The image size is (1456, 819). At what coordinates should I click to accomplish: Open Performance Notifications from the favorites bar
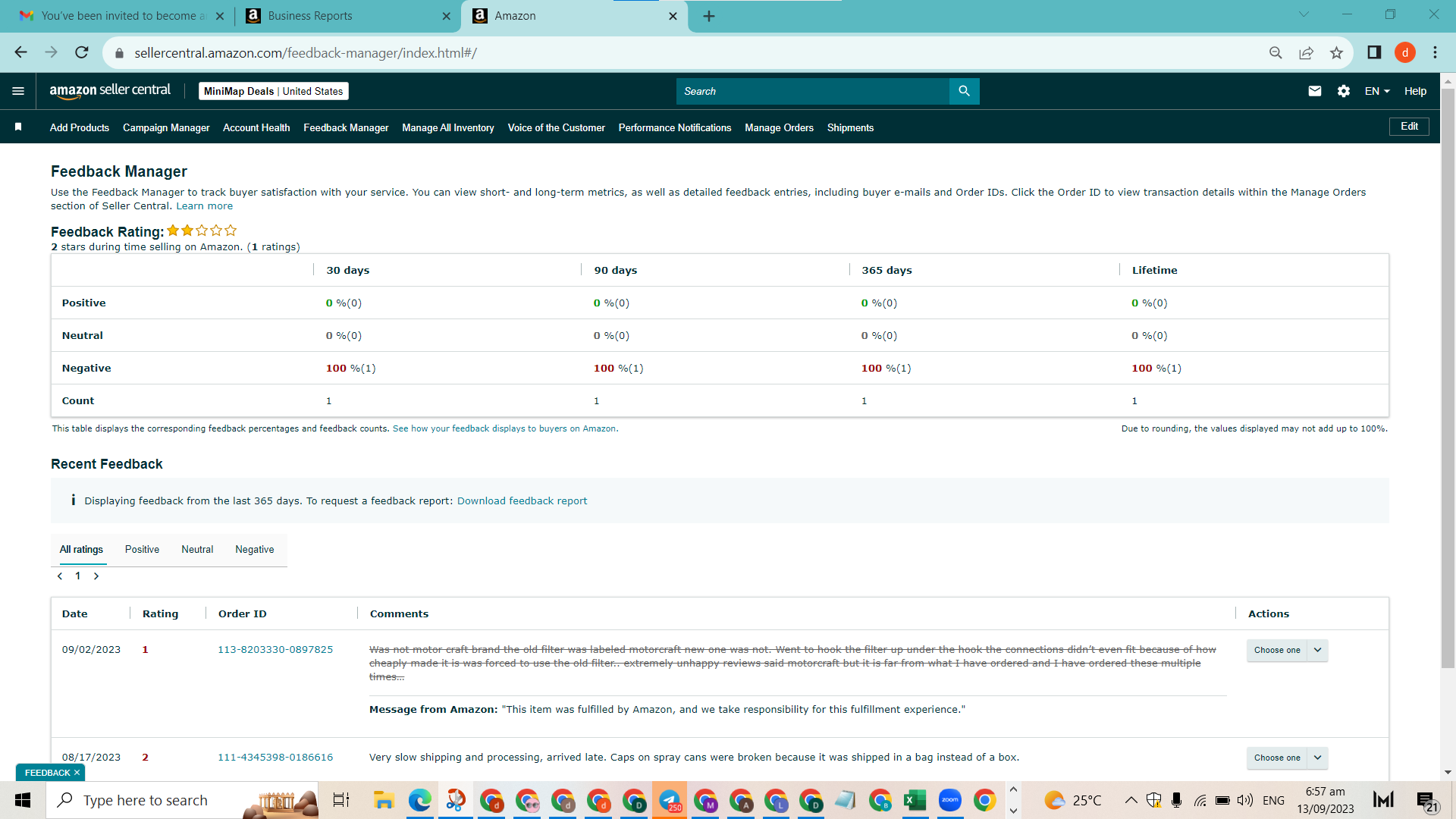675,128
